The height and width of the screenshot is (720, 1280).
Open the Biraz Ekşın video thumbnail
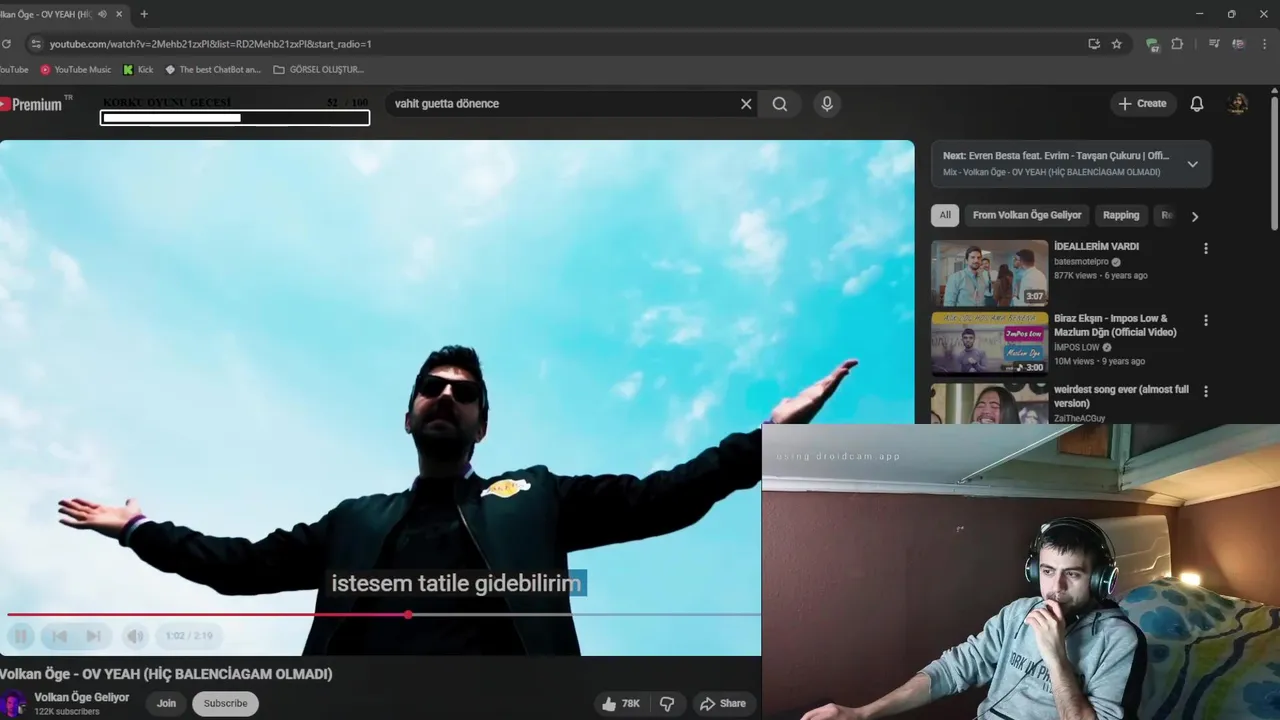click(x=990, y=344)
